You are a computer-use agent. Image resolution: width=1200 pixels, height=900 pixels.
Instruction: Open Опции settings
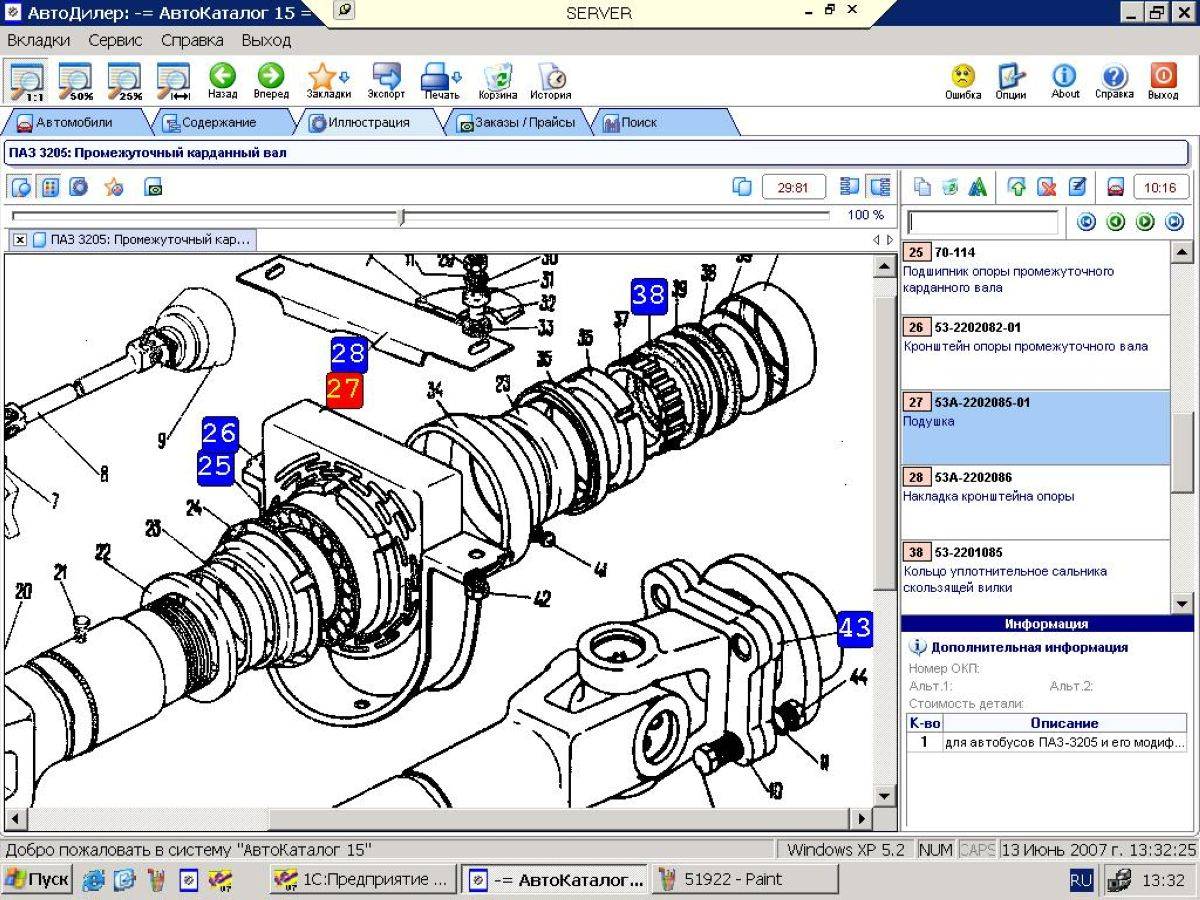[1011, 81]
